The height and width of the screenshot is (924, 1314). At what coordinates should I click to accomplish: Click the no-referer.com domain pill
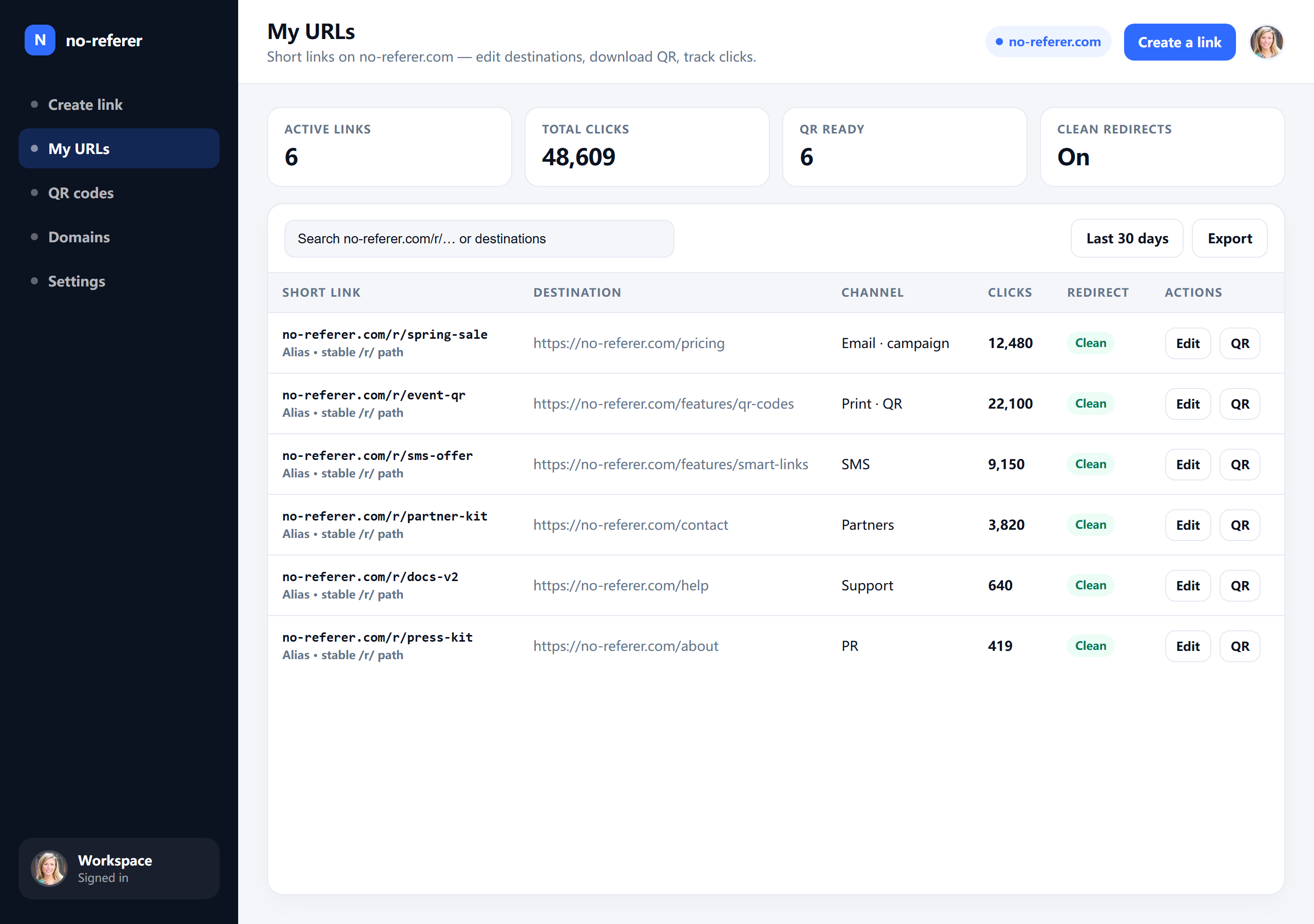1048,42
